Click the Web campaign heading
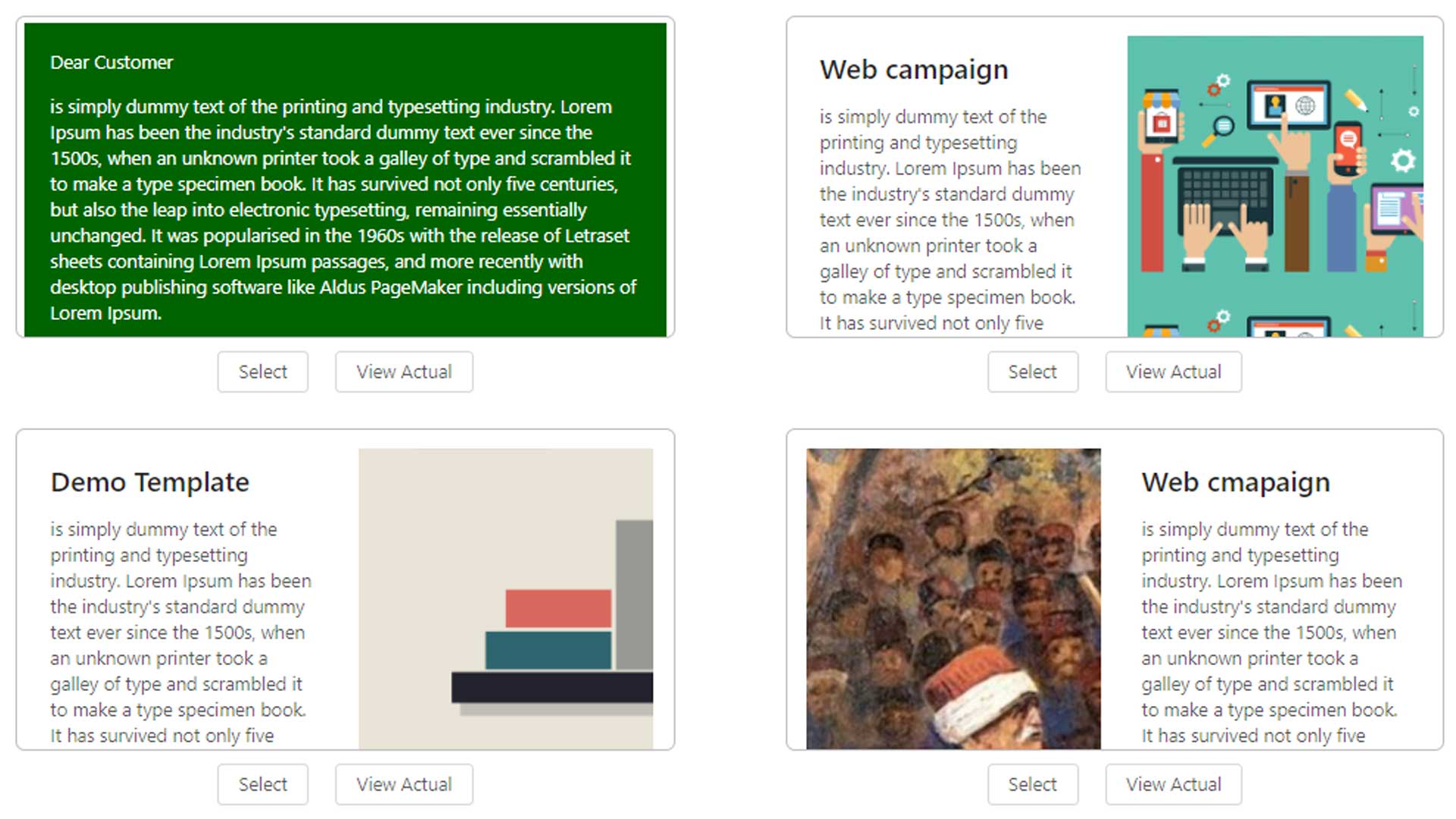 pyautogui.click(x=914, y=70)
